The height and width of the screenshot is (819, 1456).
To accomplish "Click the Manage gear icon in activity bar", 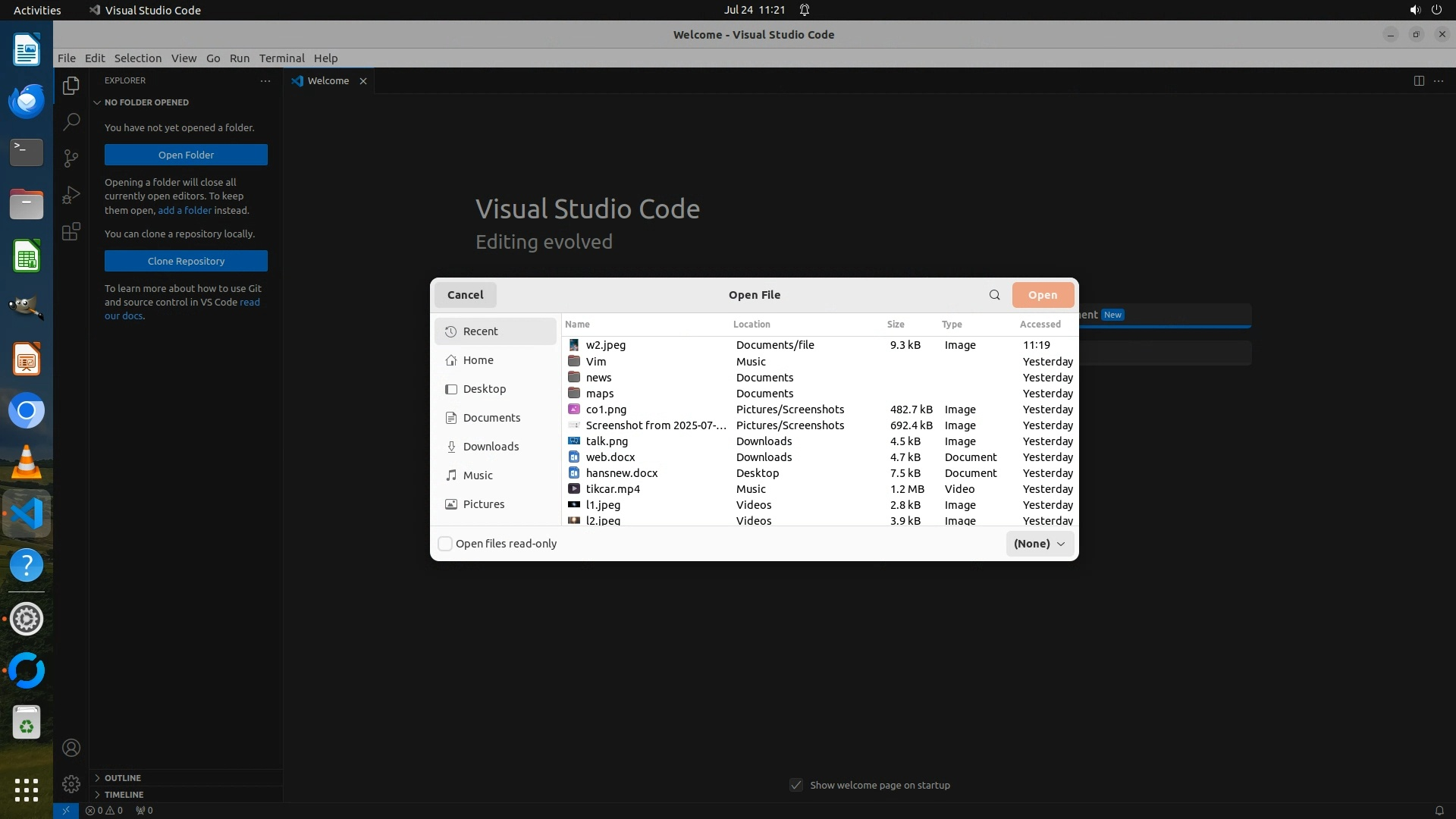I will (71, 783).
